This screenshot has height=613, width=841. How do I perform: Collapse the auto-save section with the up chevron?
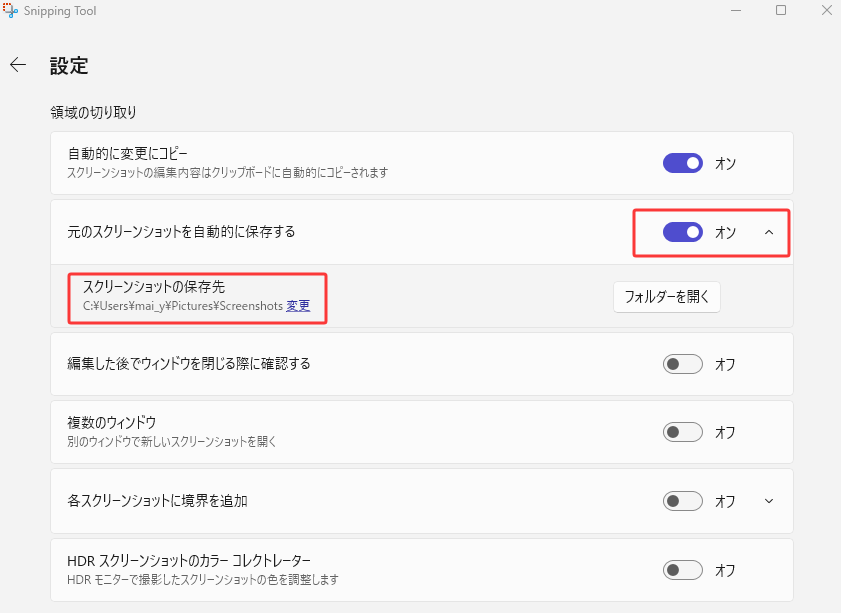click(x=769, y=232)
